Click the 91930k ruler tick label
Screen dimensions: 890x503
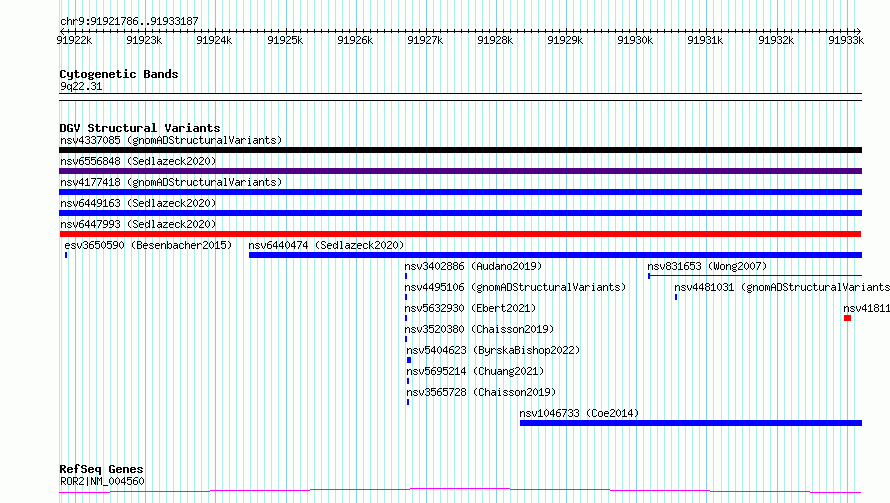(x=635, y=40)
